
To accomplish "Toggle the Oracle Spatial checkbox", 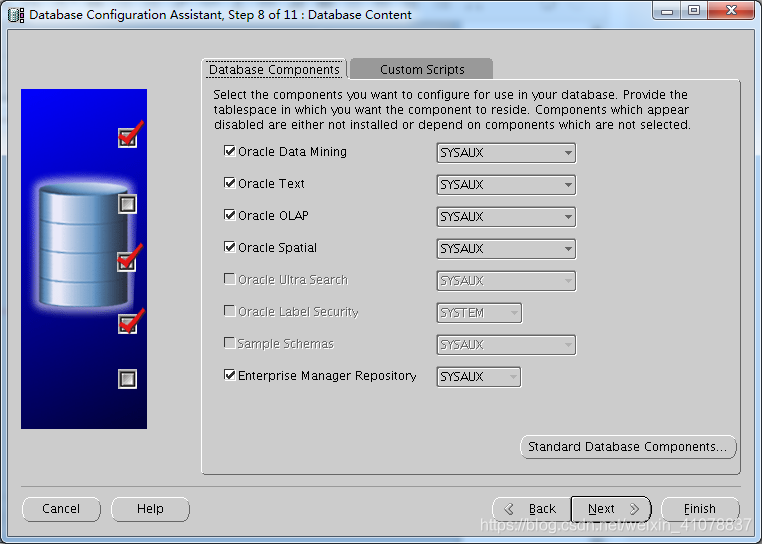I will click(x=229, y=247).
